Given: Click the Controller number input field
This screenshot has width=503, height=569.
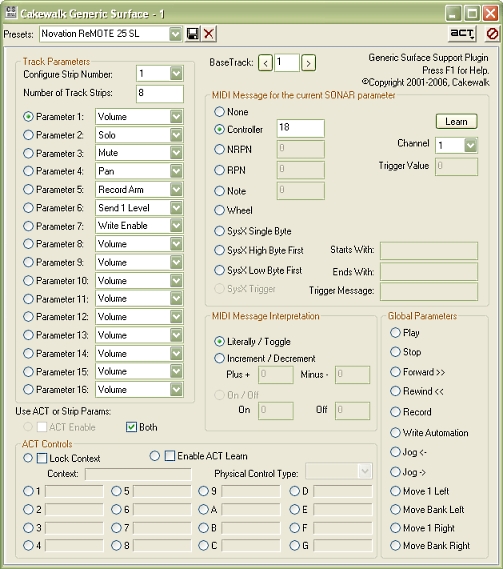Looking at the screenshot, I should pyautogui.click(x=300, y=128).
